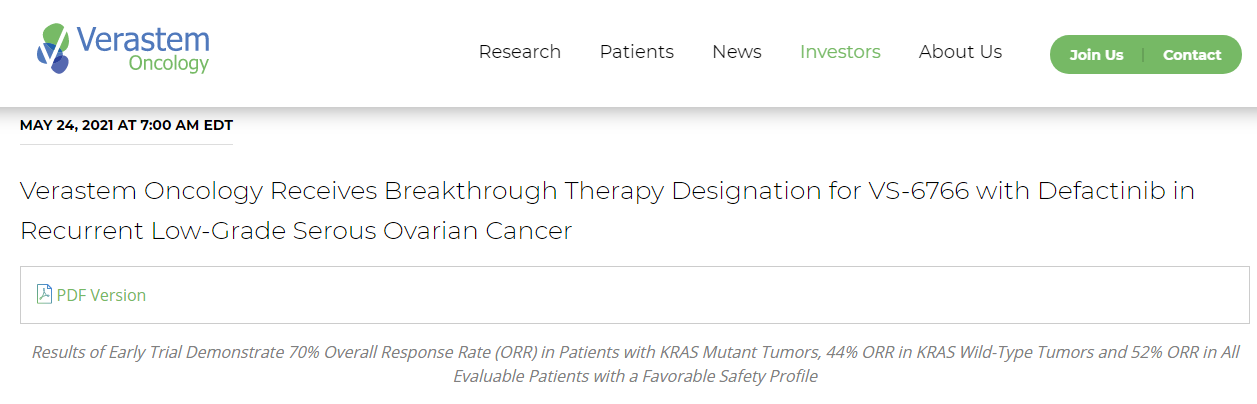Click the underline beneath the date

[126, 144]
